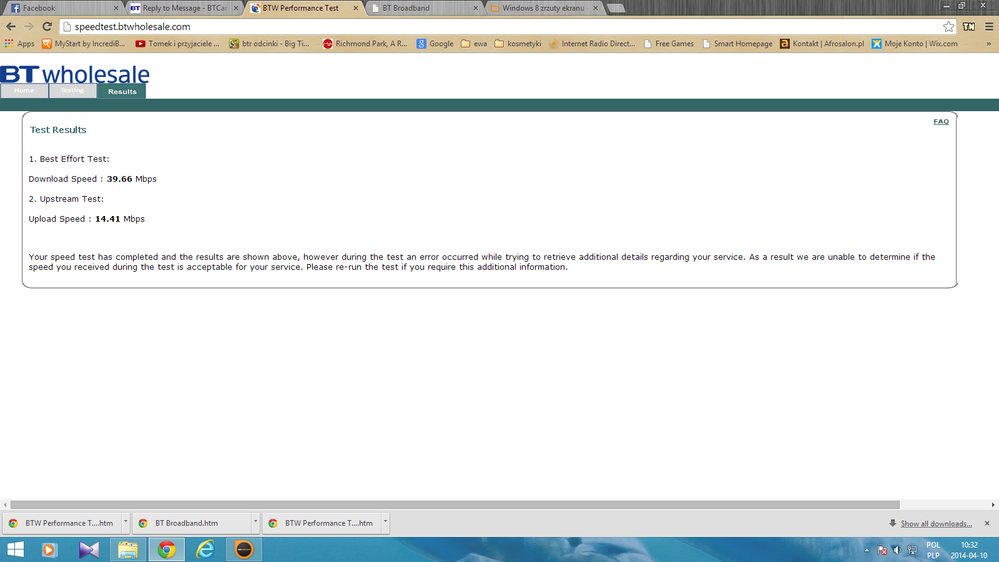Image resolution: width=999 pixels, height=562 pixels.
Task: Expand the ewa bookmarks folder
Action: (474, 44)
